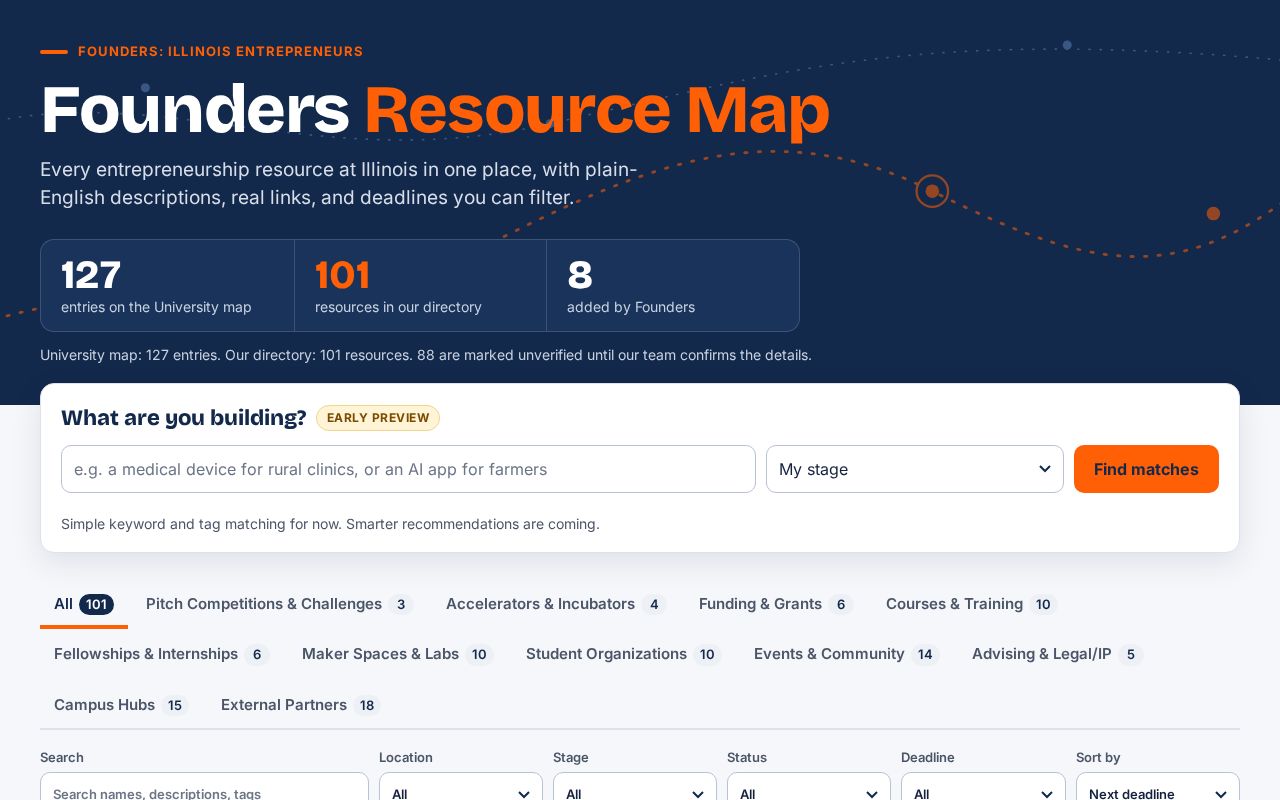
Task: Click the 'Founders: Illinois Entrepreneurs' eyebrow text
Action: point(220,52)
